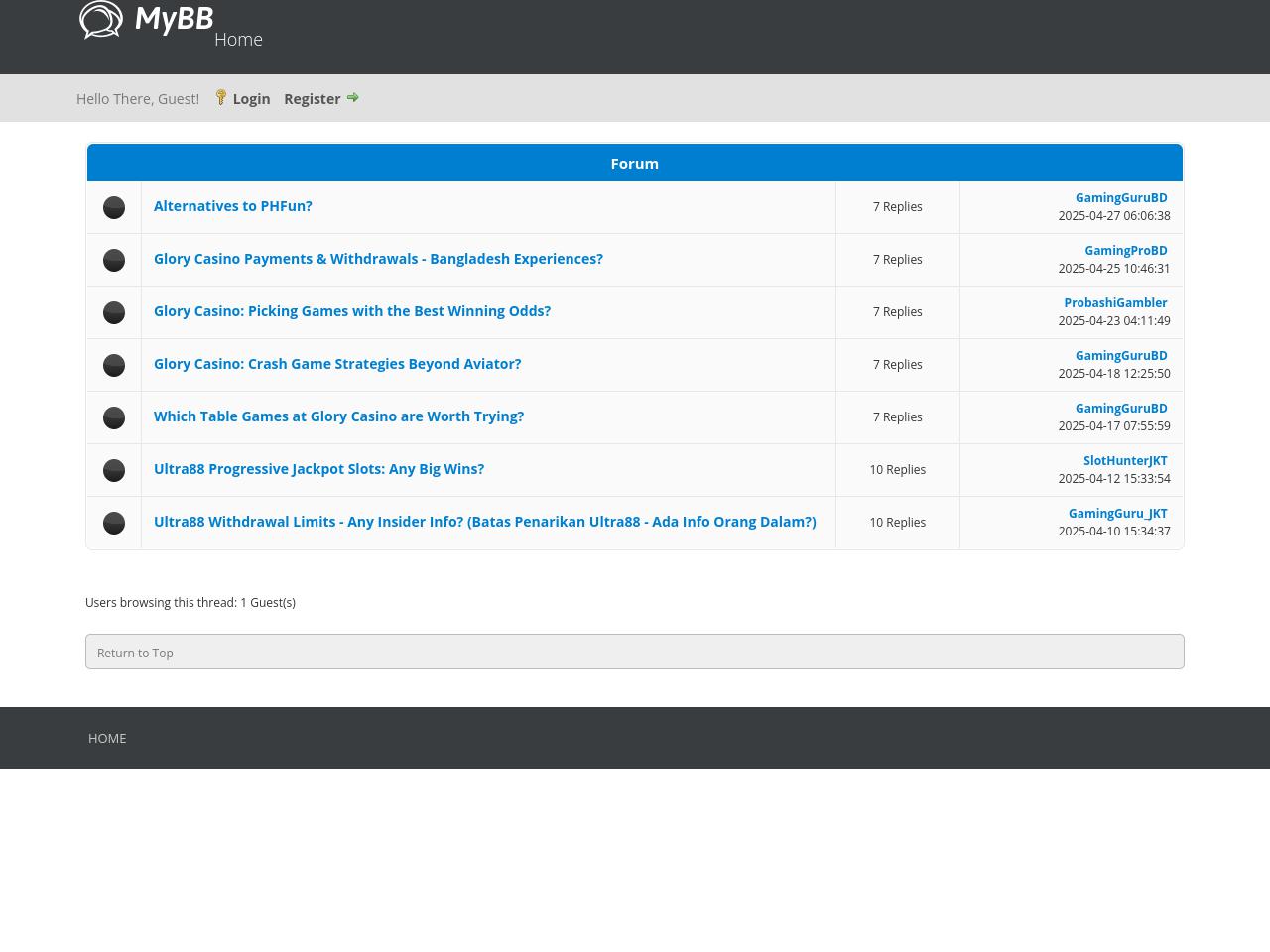Open 'Glory Casino Payments & Withdrawals' thread

tap(378, 259)
